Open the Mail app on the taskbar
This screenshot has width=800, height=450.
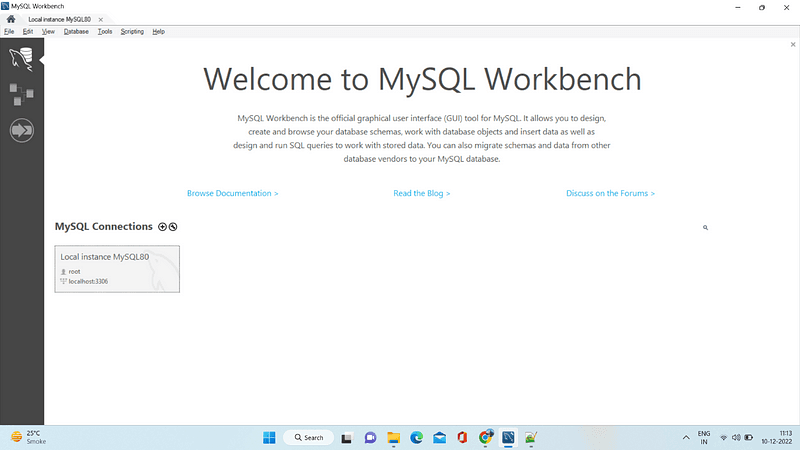point(439,438)
